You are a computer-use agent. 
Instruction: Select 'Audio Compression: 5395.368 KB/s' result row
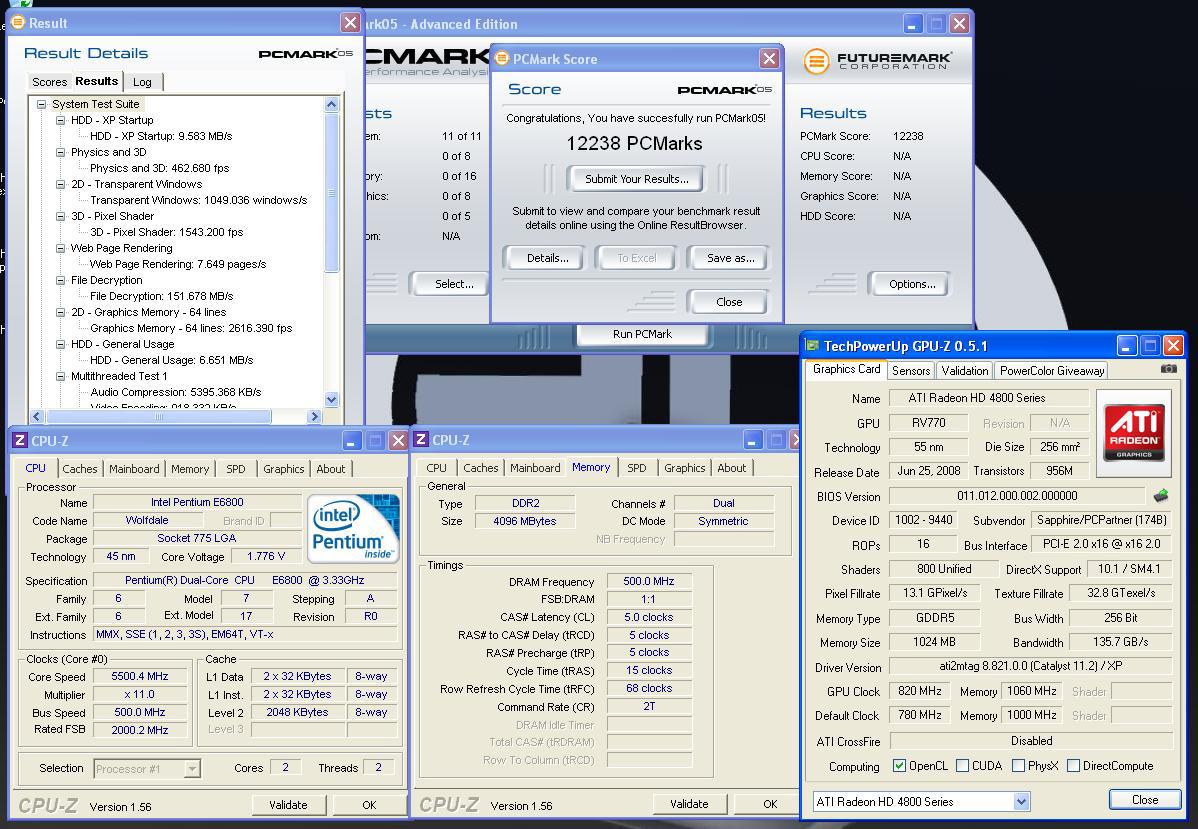click(x=176, y=392)
